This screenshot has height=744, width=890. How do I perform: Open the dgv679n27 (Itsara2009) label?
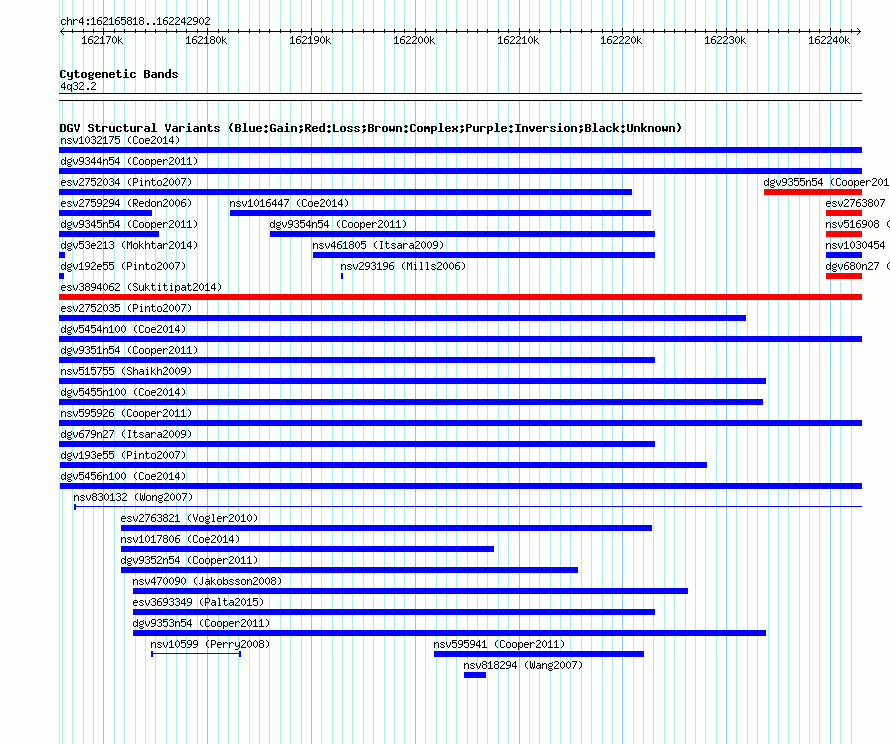tap(126, 434)
